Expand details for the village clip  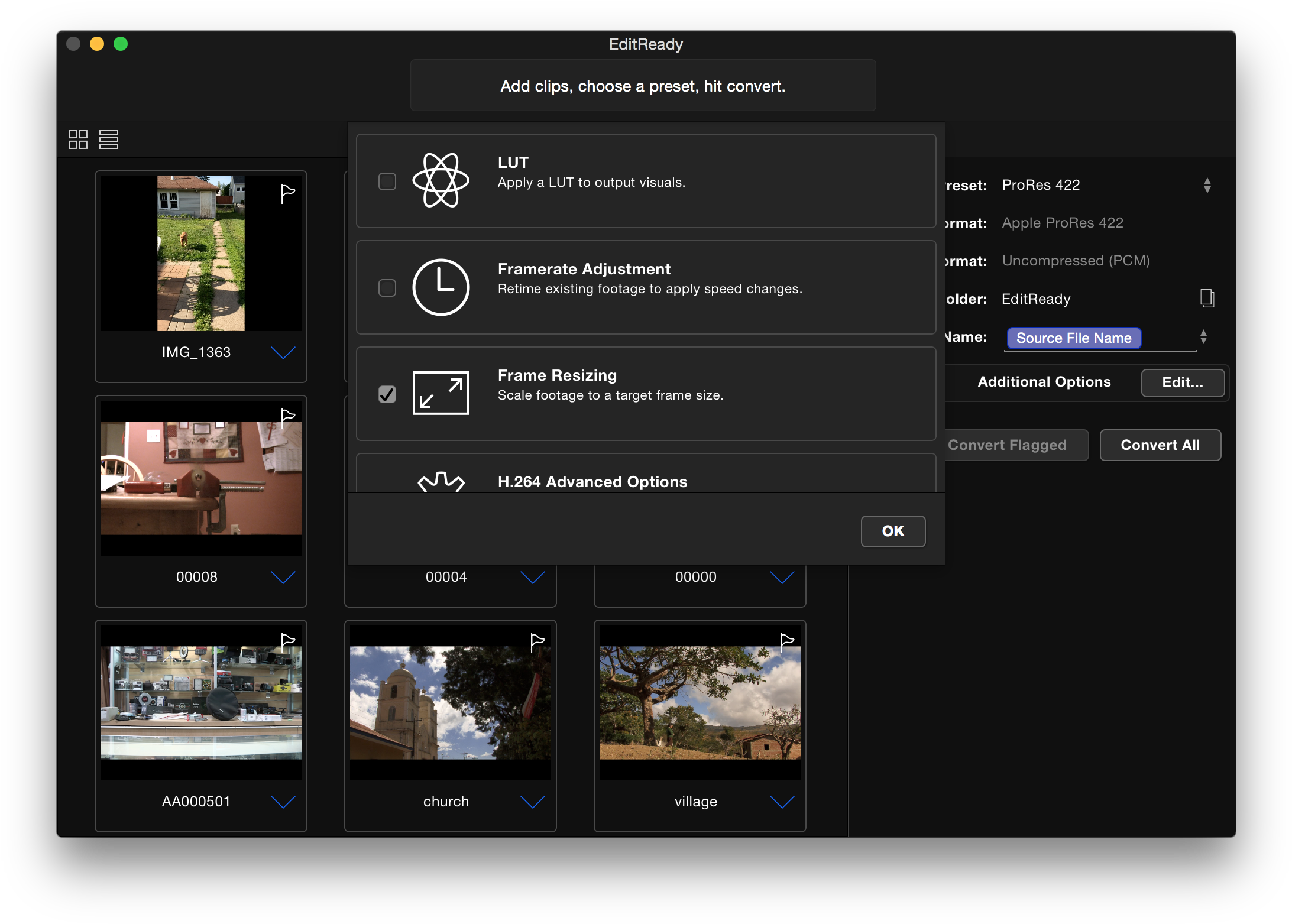pyautogui.click(x=782, y=803)
